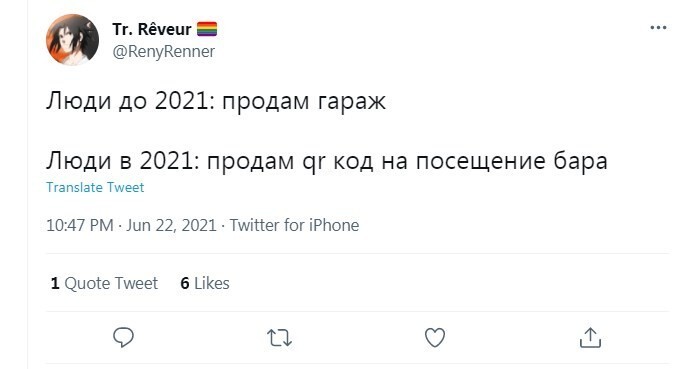The width and height of the screenshot is (684, 369).
Task: Open the three-dot more options menu
Action: click(x=658, y=27)
